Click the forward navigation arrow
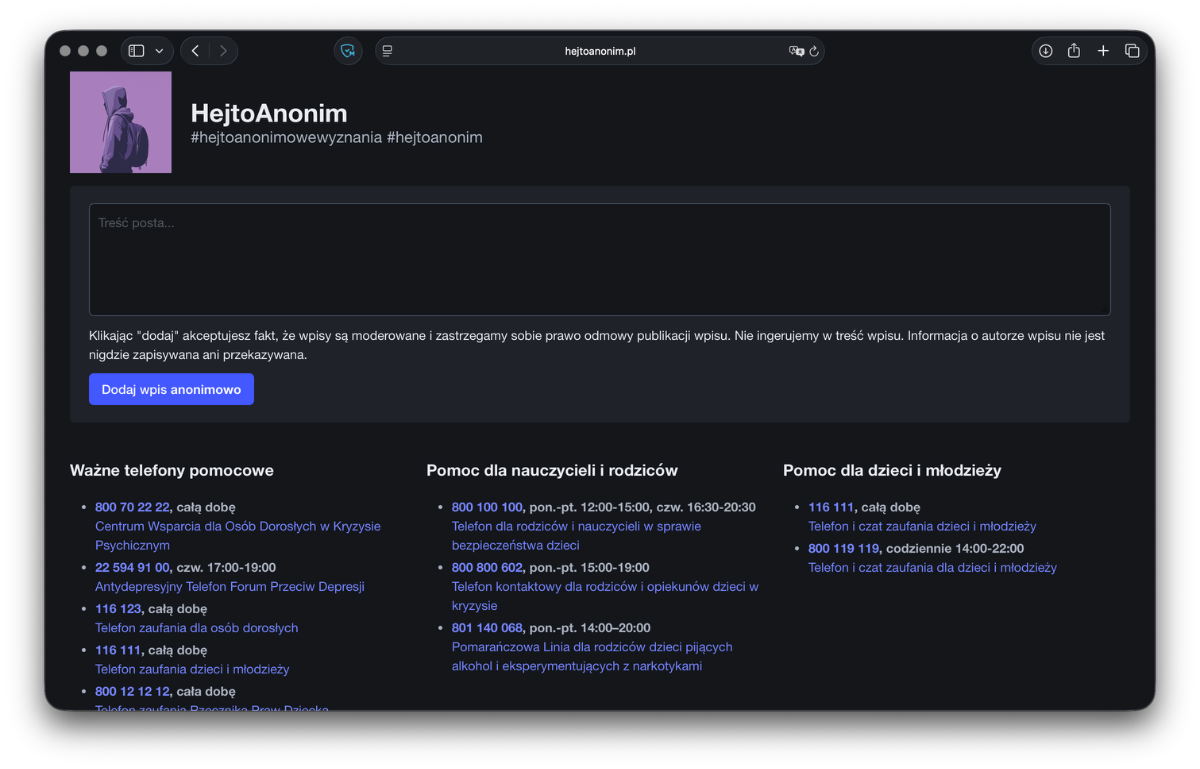 (223, 51)
